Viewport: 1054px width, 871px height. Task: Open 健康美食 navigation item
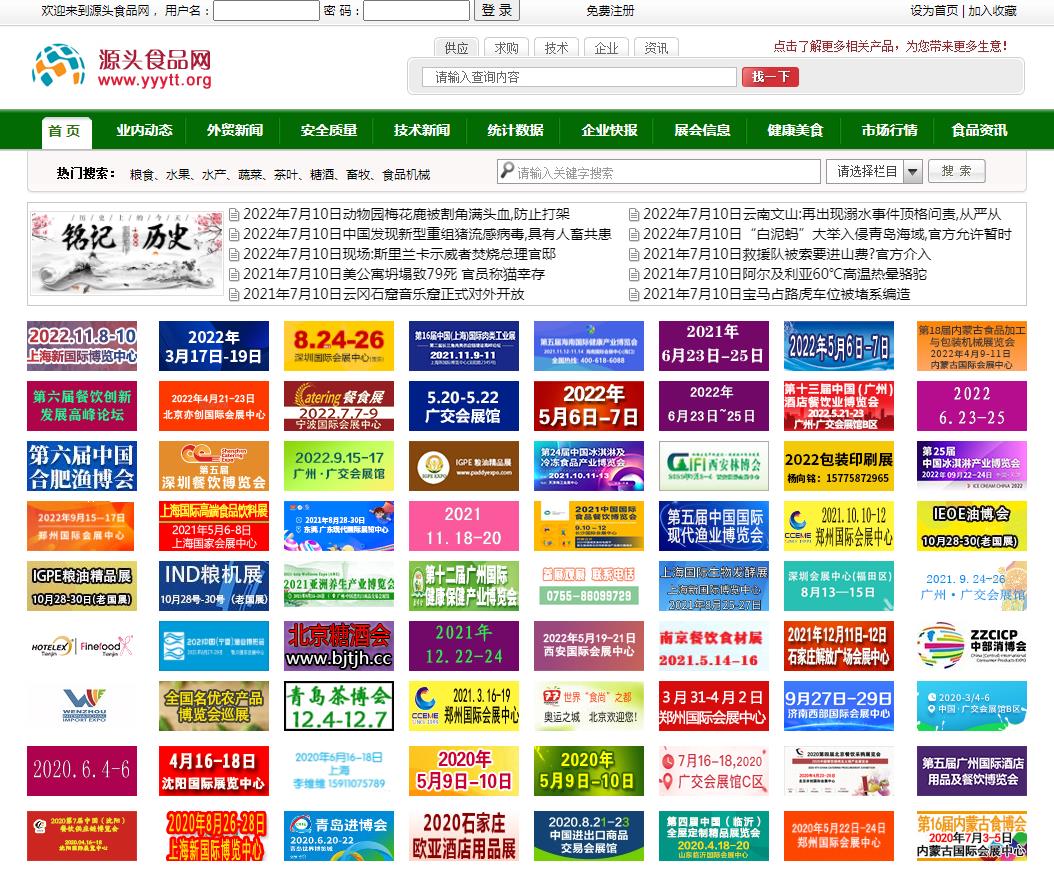pyautogui.click(x=795, y=130)
